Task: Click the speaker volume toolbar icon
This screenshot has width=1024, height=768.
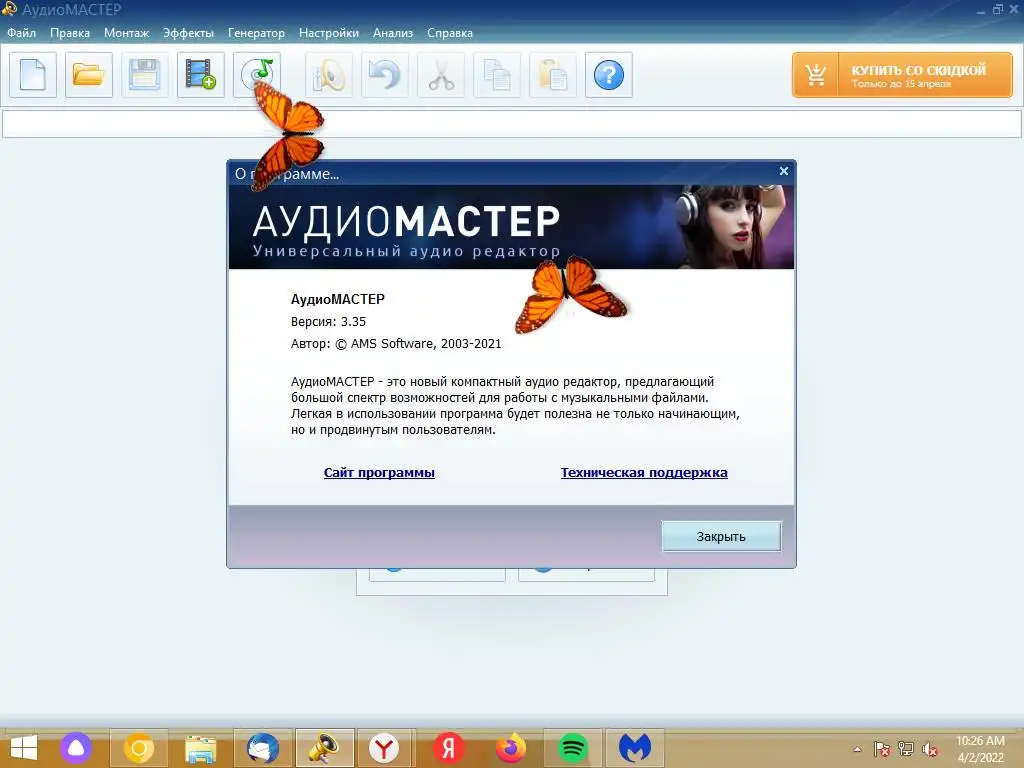Action: coord(328,75)
